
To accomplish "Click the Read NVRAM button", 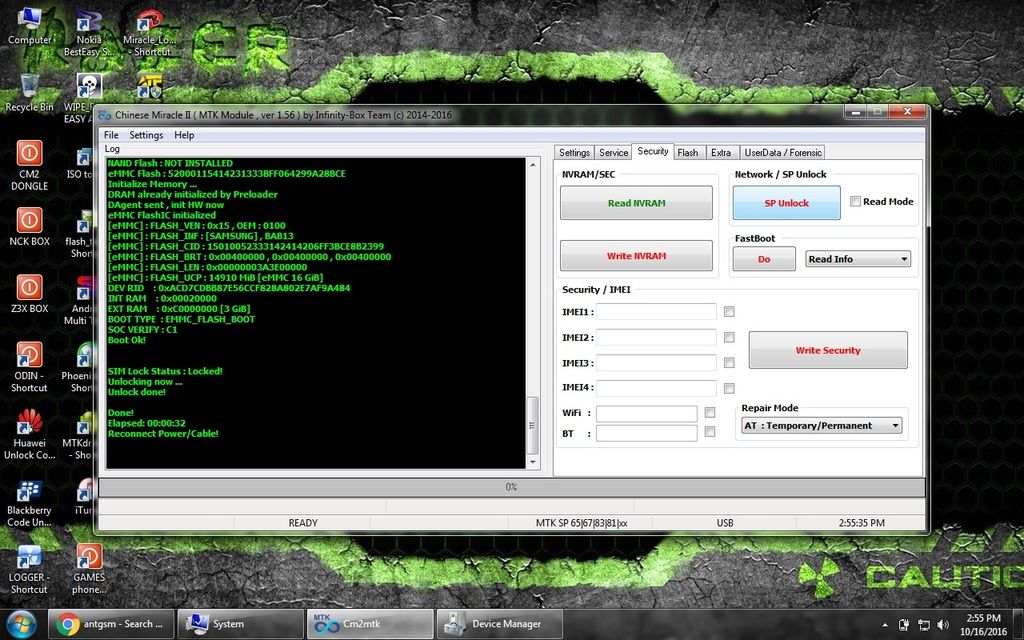I will click(636, 203).
